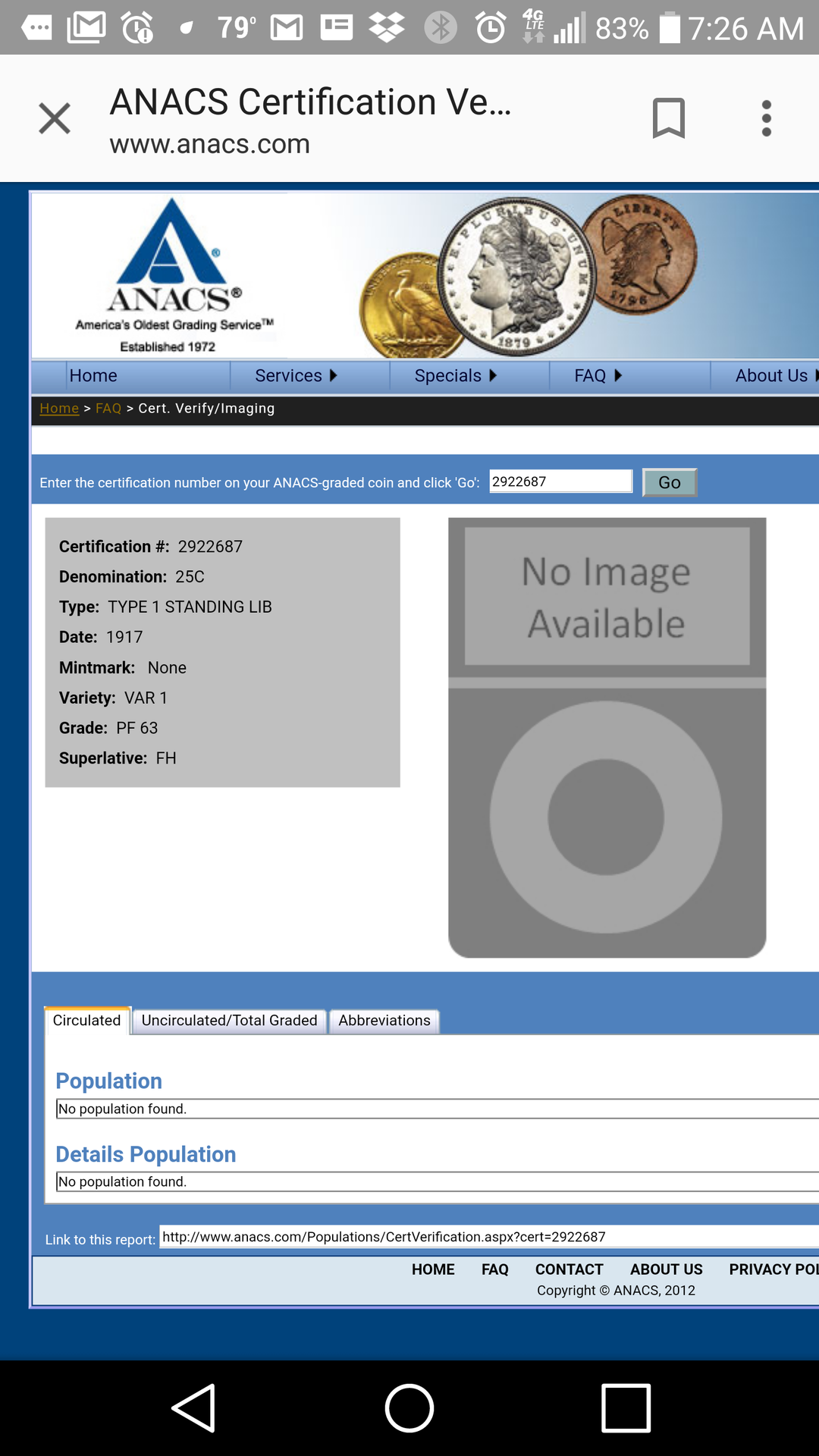Expand the Specials menu

(x=455, y=375)
